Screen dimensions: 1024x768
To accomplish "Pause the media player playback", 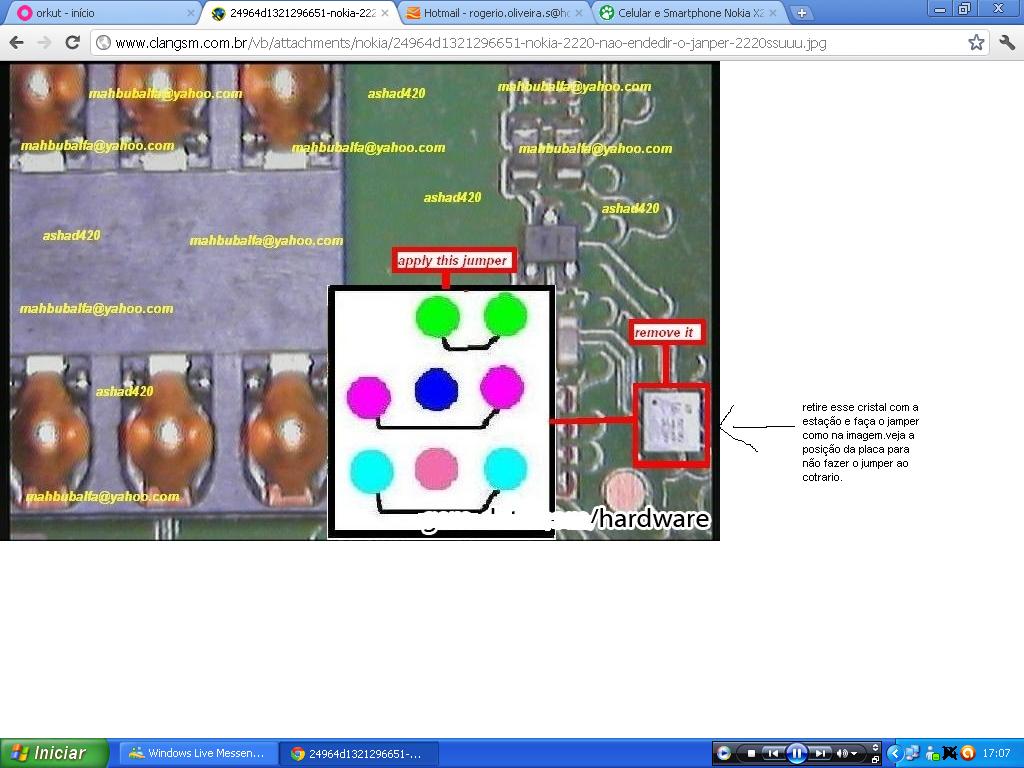I will click(796, 753).
